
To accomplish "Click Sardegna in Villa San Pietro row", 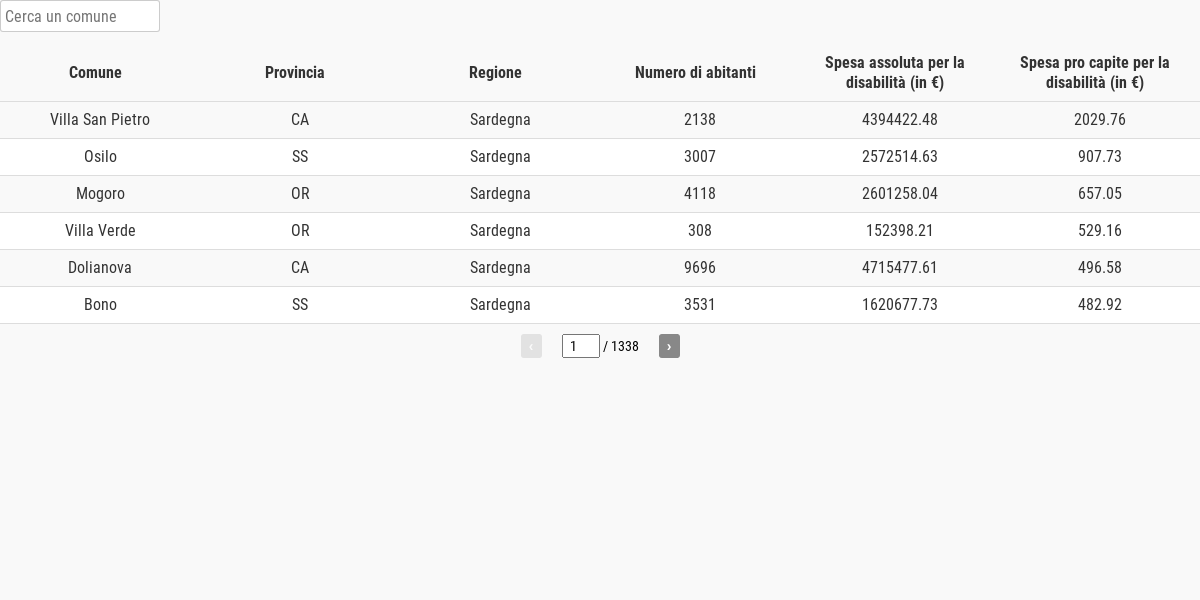I will click(500, 120).
